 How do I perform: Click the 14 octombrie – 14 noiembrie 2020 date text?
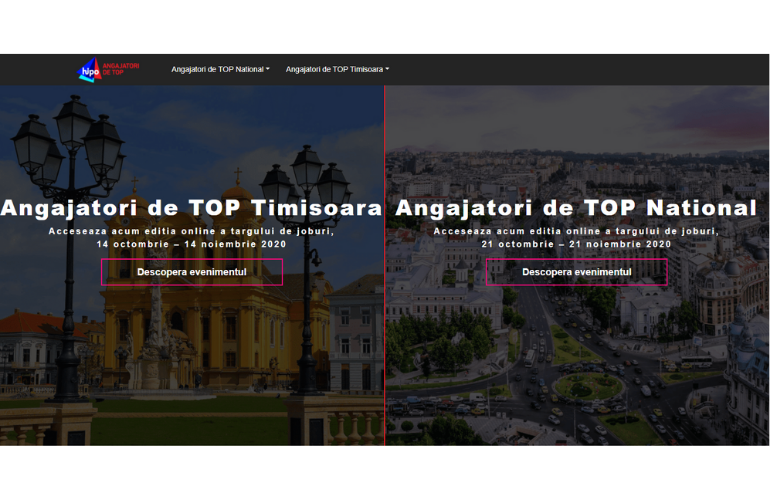191,244
